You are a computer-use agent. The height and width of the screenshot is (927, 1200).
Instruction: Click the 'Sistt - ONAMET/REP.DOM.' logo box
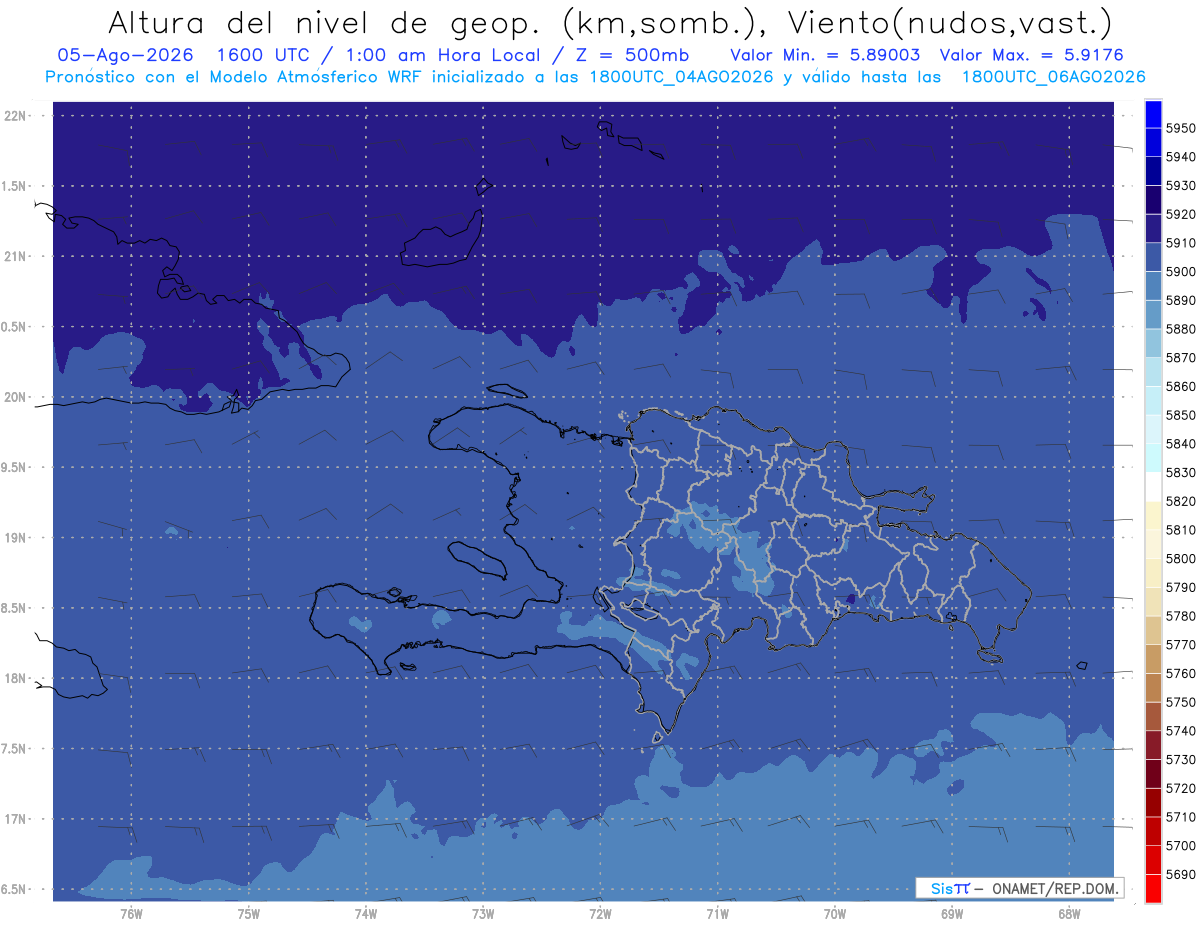click(1019, 887)
